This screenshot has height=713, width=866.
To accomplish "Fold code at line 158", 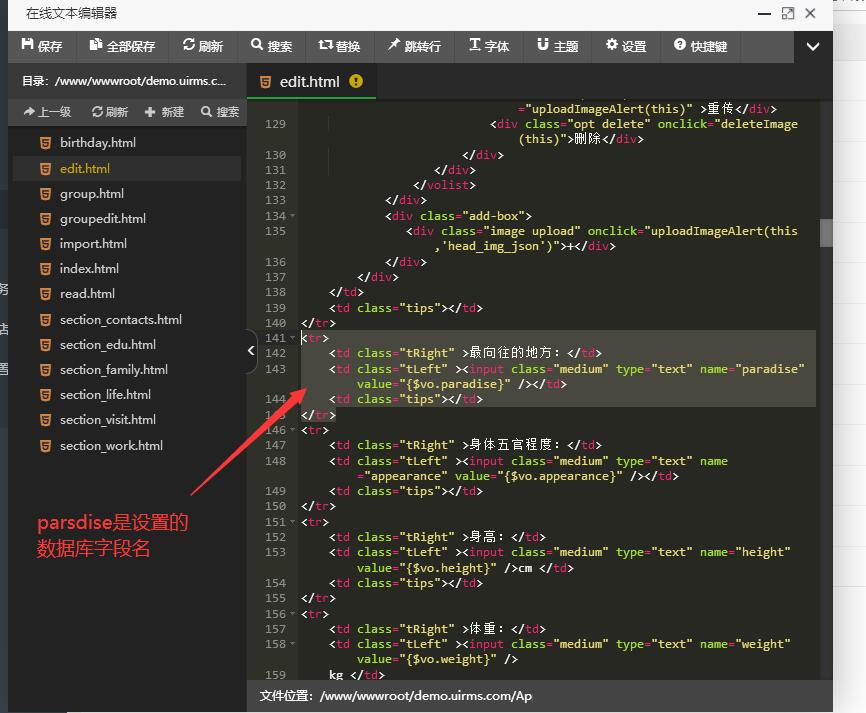I will 293,644.
